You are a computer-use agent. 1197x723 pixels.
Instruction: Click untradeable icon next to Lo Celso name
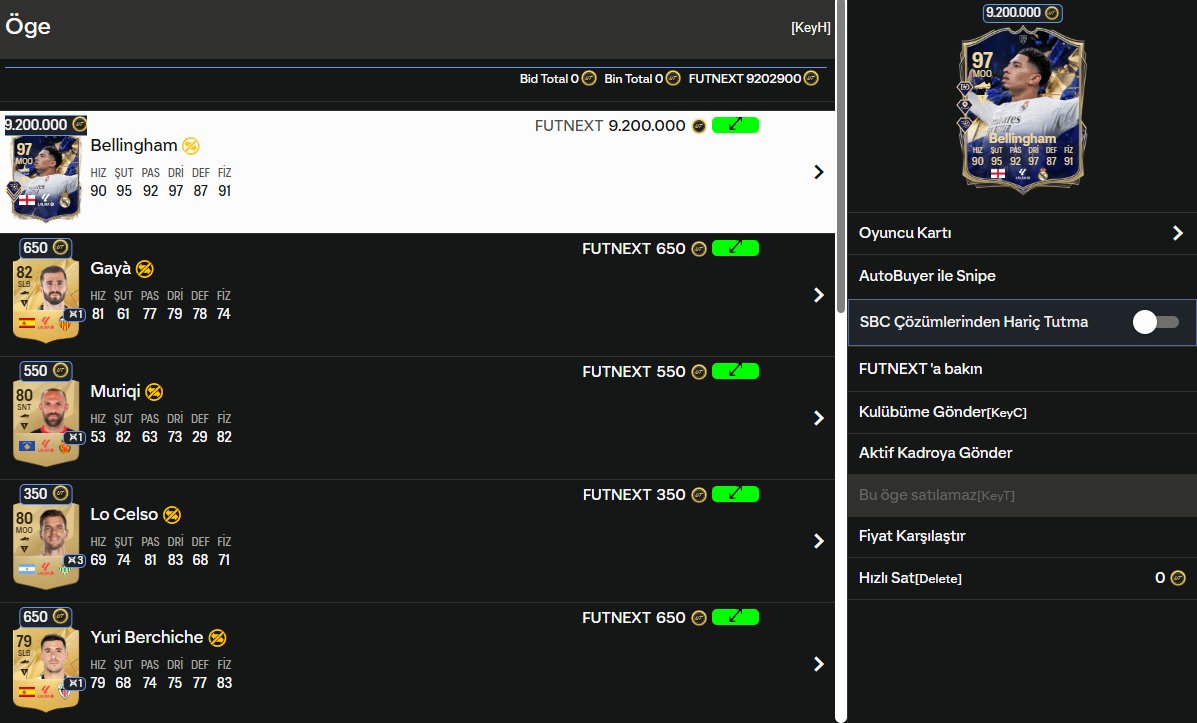(x=172, y=515)
